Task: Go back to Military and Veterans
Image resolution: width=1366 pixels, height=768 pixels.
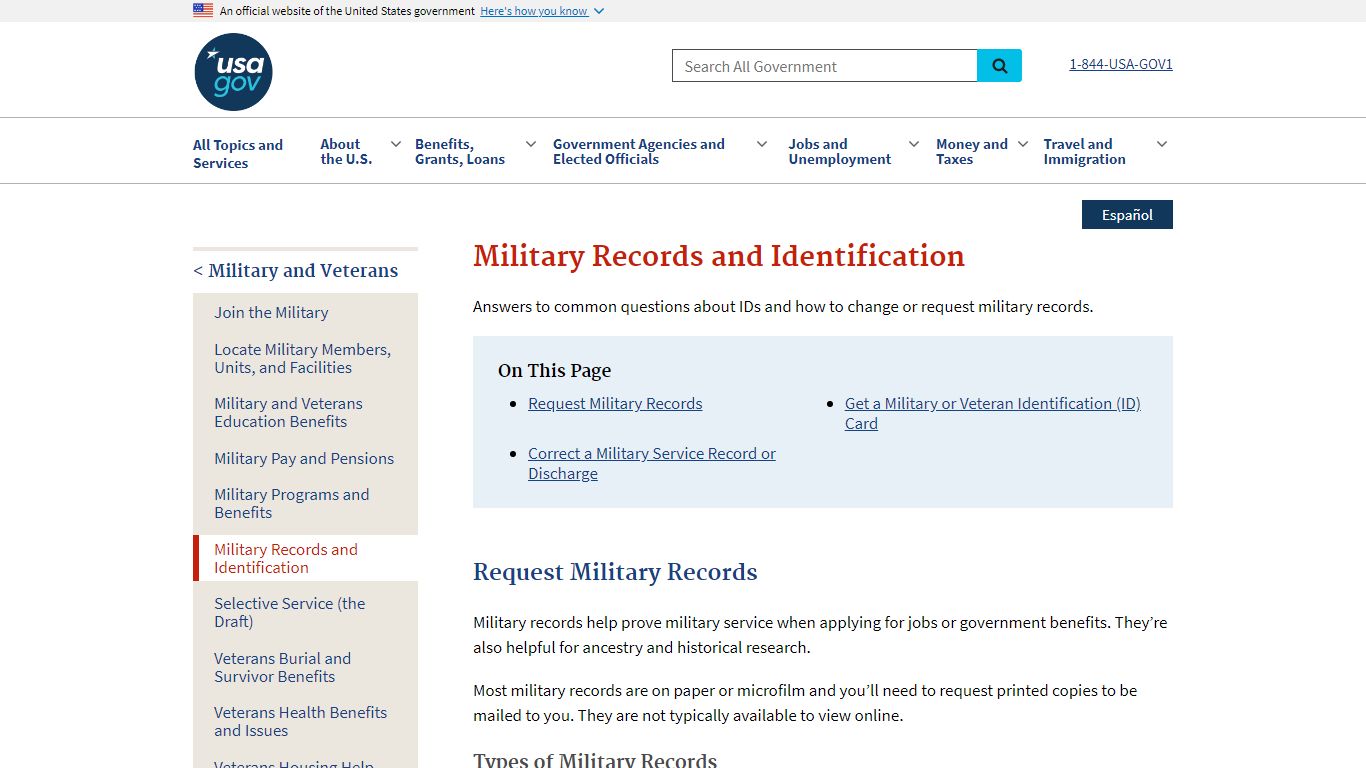Action: coord(297,270)
